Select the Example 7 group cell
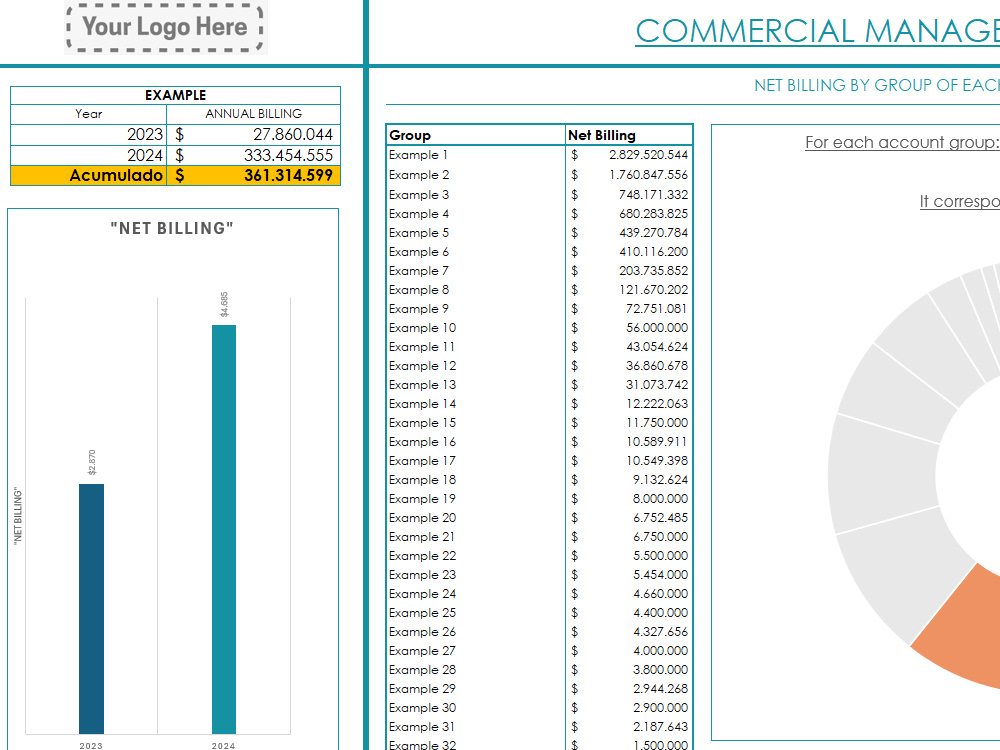 coord(476,271)
